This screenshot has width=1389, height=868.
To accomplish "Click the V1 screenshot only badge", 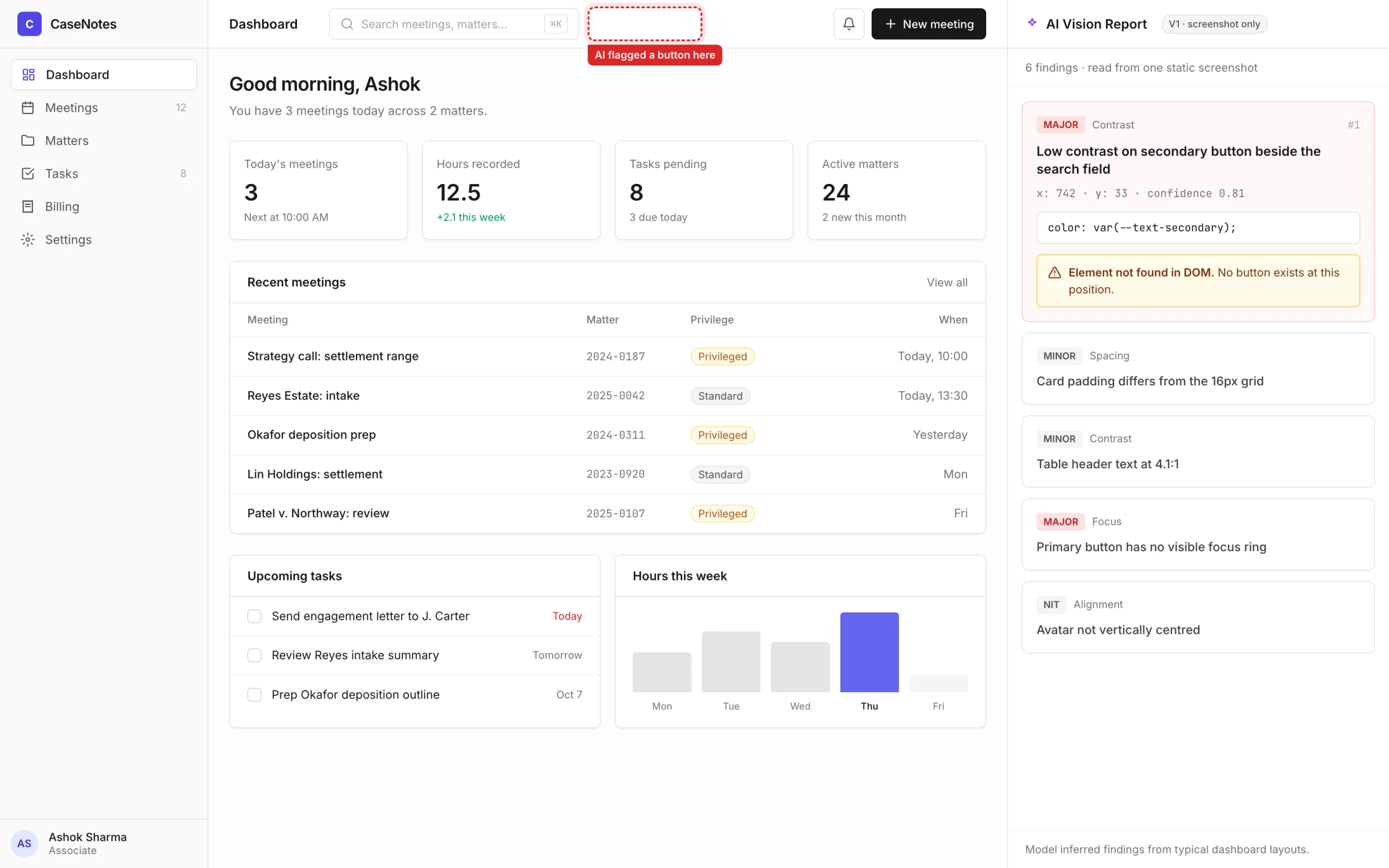I will [x=1214, y=24].
